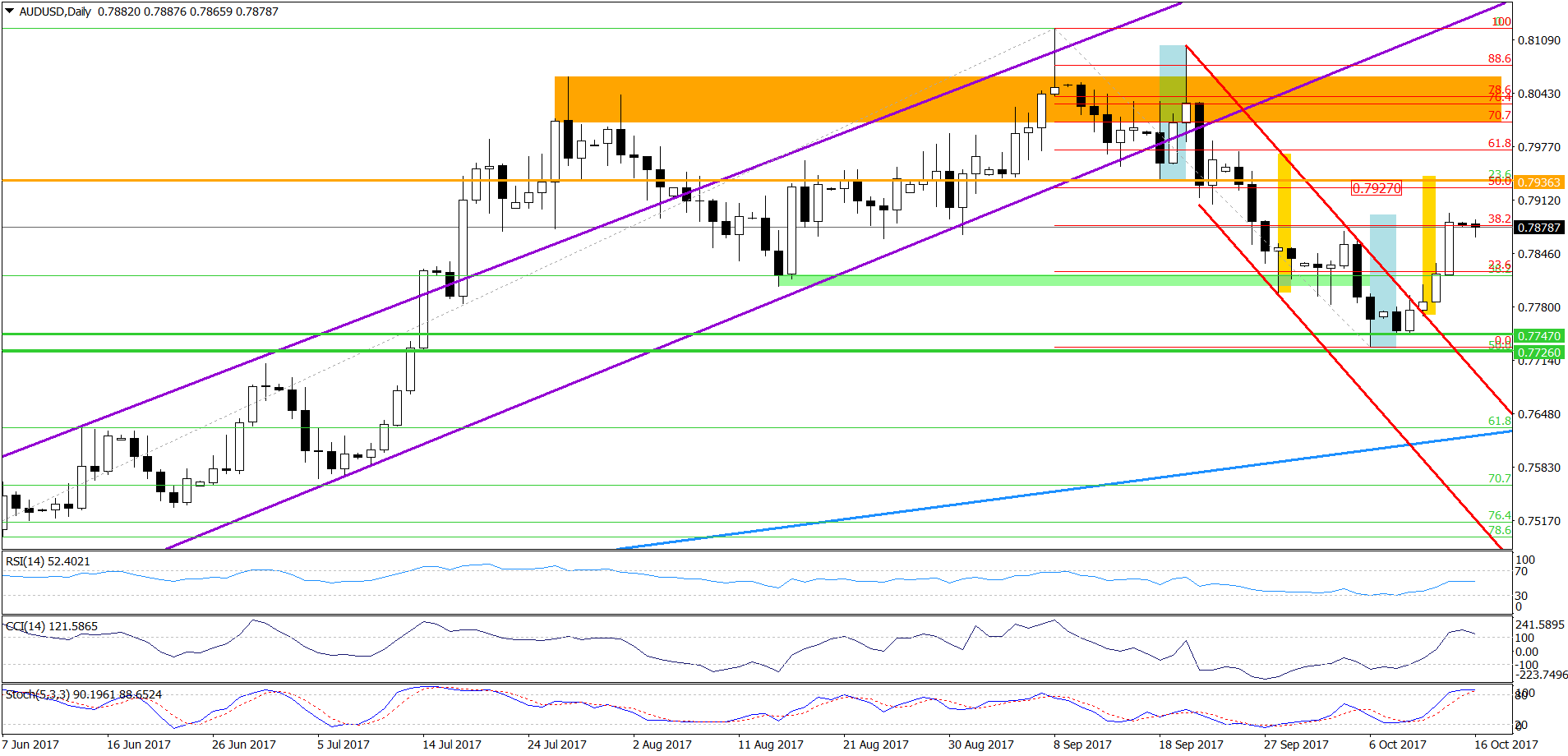Click the green 70.7 Fibonacci level label
Screen dimensions: 1568x756
click(1499, 478)
